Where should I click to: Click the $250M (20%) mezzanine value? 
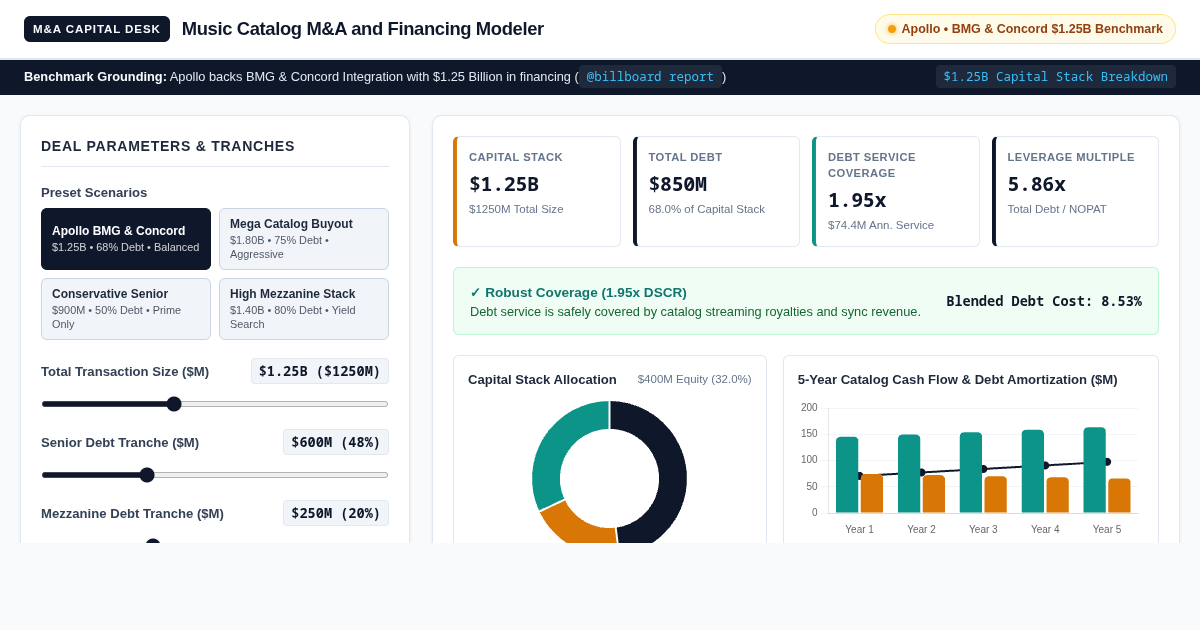pos(336,513)
